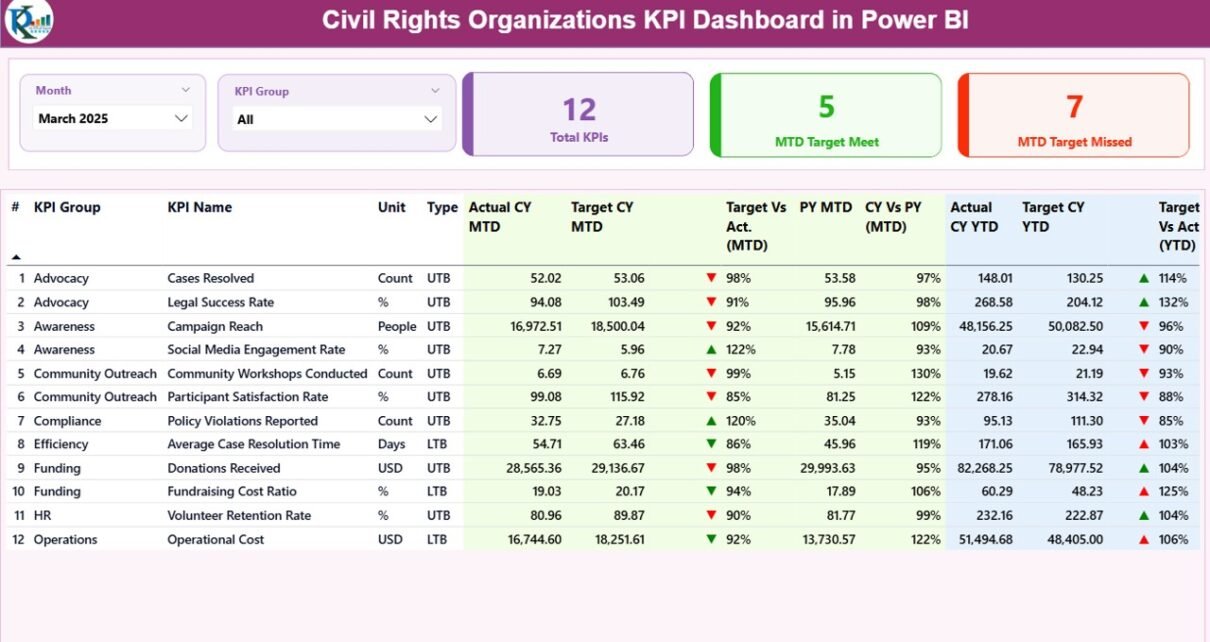Click green up arrow for Social Media Engagement Rate
Screen dimensions: 1210x642
[711, 350]
